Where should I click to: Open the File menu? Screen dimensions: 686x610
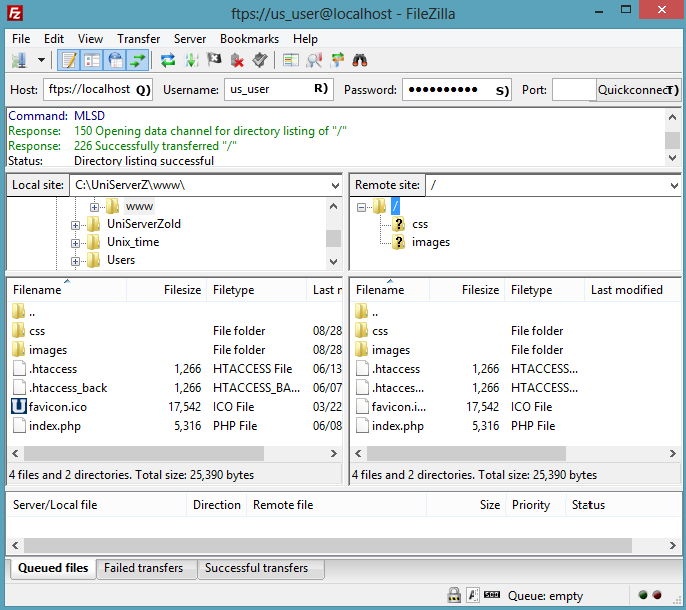pyautogui.click(x=21, y=39)
